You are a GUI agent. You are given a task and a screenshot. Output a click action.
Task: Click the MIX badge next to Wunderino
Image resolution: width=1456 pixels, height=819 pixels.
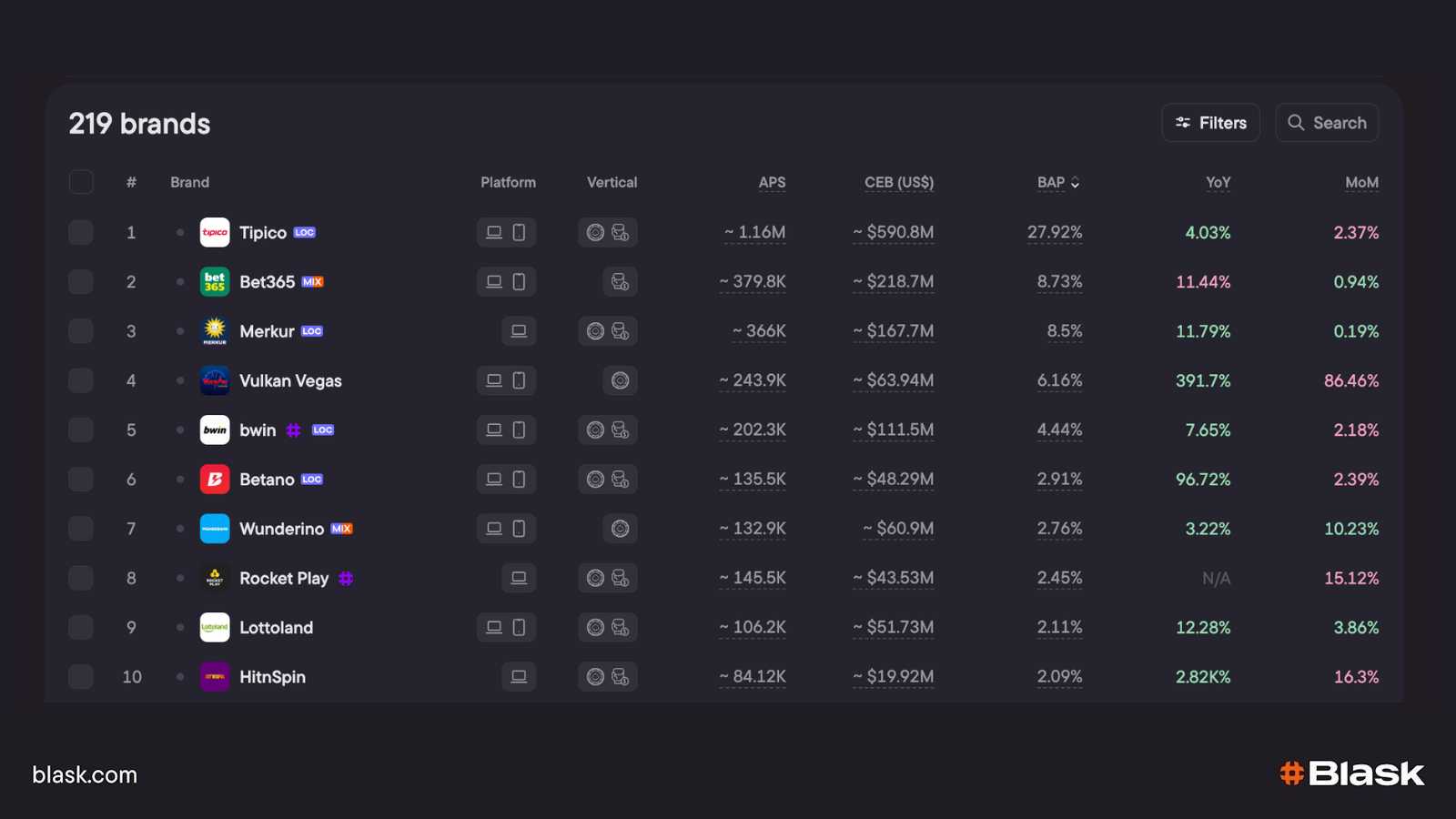coord(341,529)
